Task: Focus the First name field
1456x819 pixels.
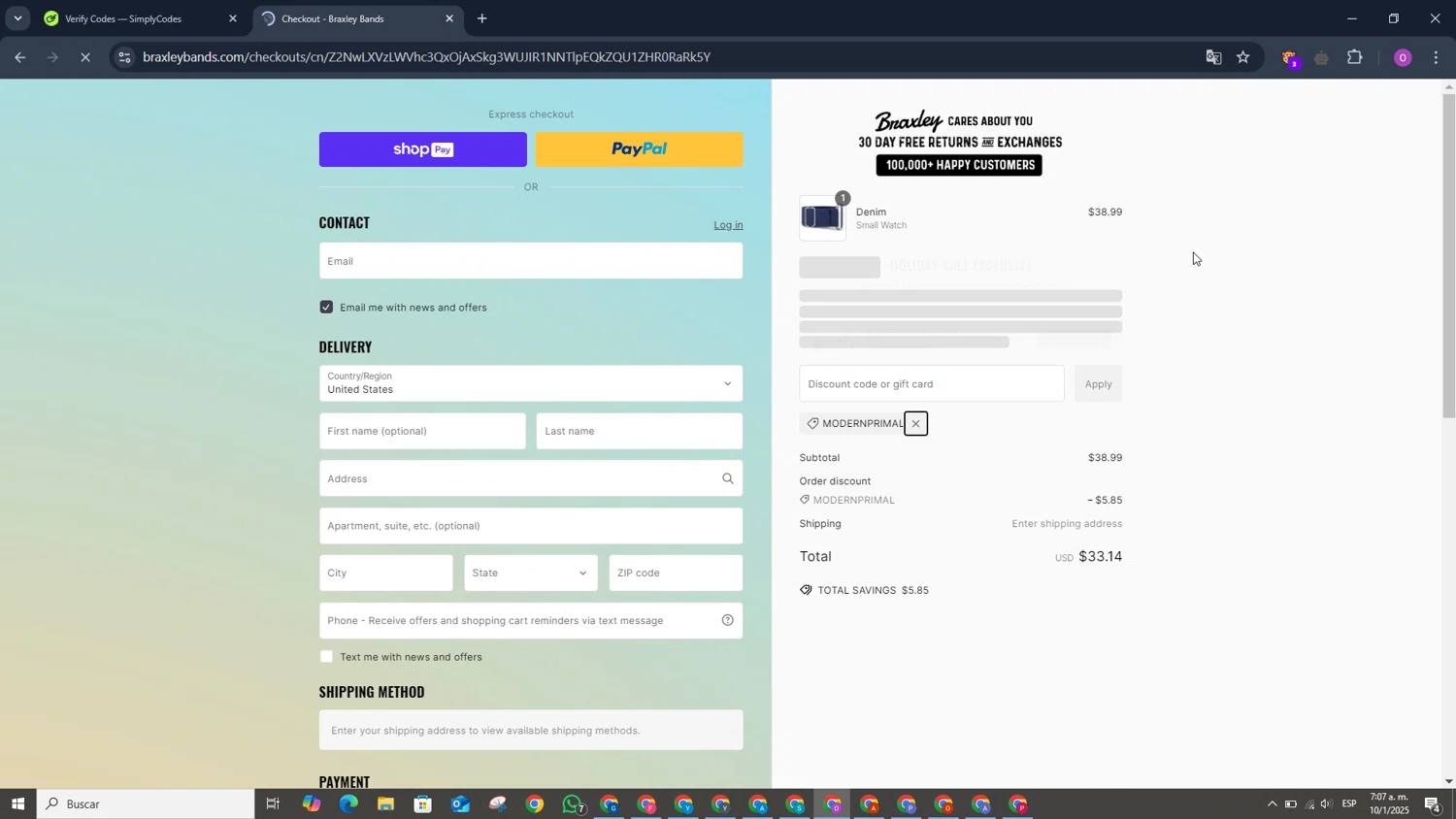Action: [x=422, y=432]
